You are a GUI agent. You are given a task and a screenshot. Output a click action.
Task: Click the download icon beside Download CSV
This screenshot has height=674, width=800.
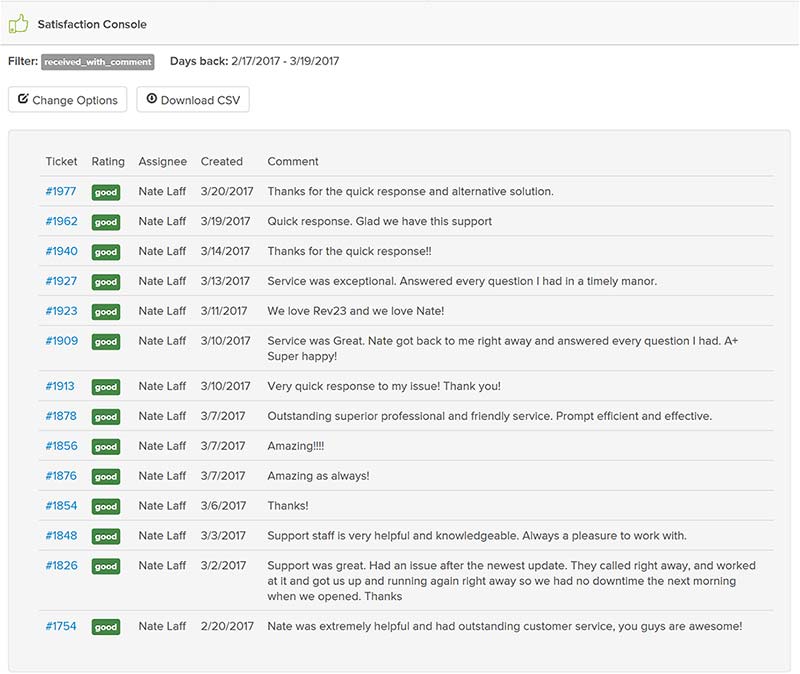click(x=152, y=98)
